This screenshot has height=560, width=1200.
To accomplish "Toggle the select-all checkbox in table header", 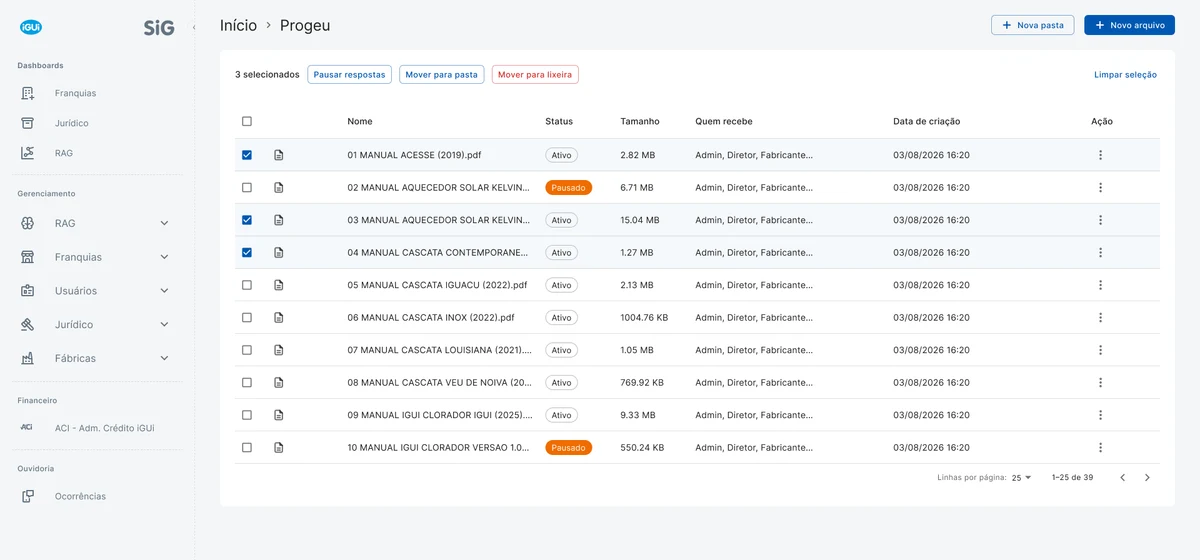I will pos(247,121).
